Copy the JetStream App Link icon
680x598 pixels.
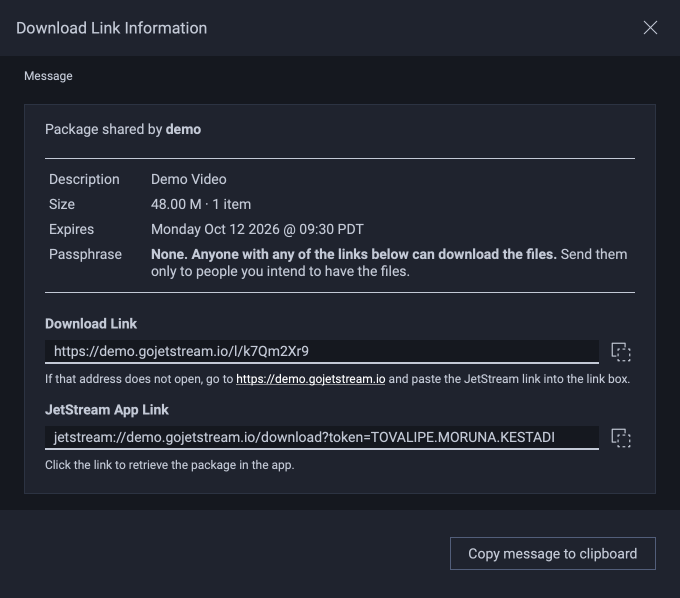point(621,438)
